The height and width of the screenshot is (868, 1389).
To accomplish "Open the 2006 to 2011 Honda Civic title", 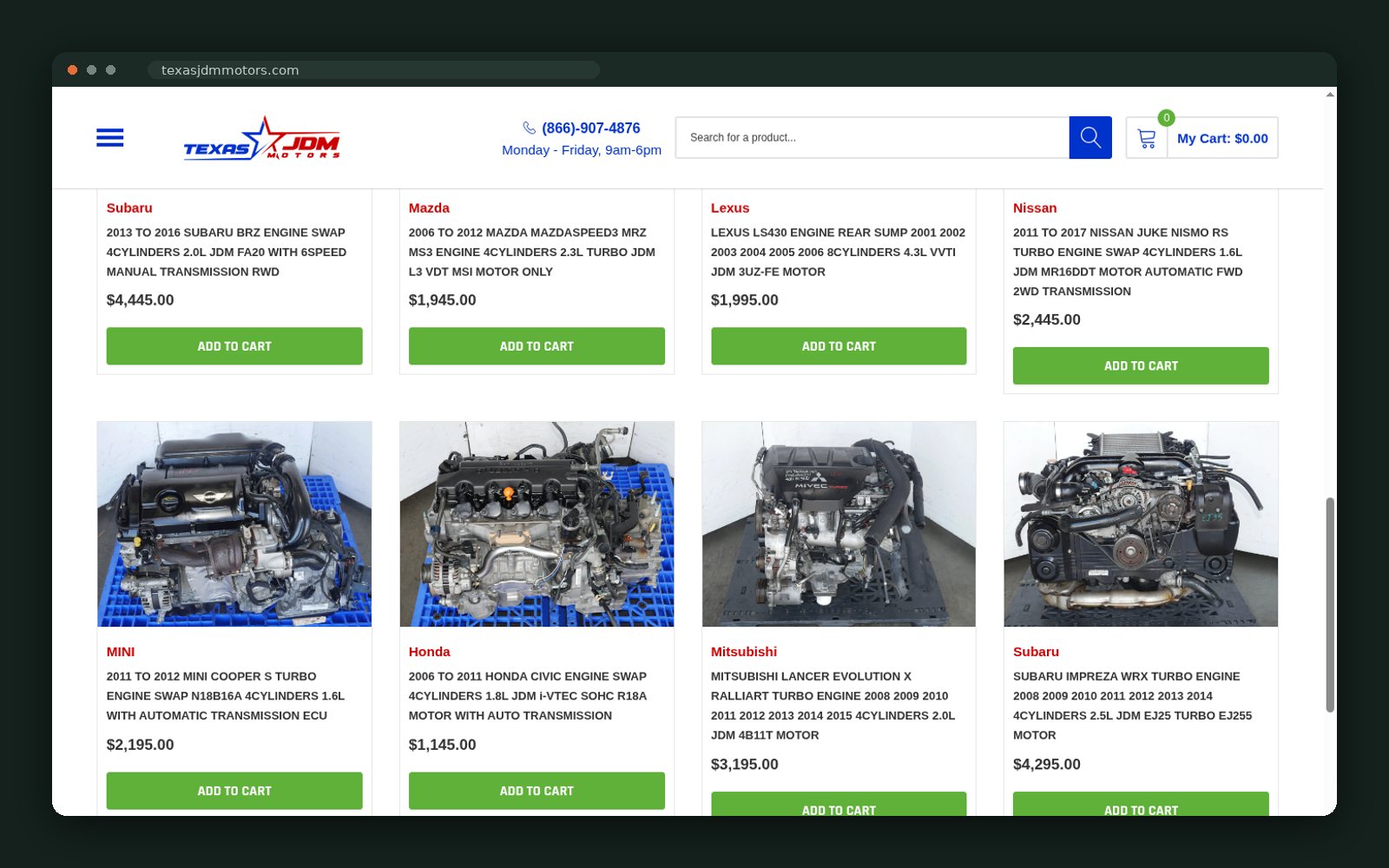I will (528, 695).
